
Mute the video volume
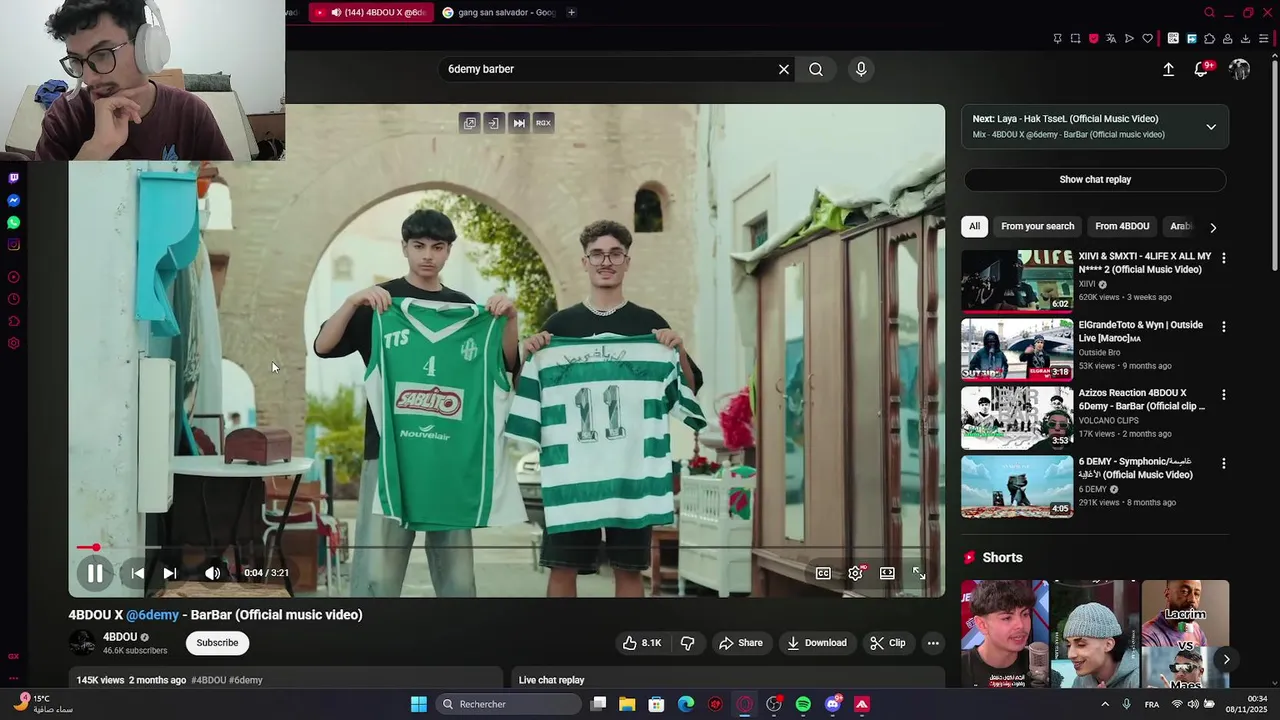point(213,573)
